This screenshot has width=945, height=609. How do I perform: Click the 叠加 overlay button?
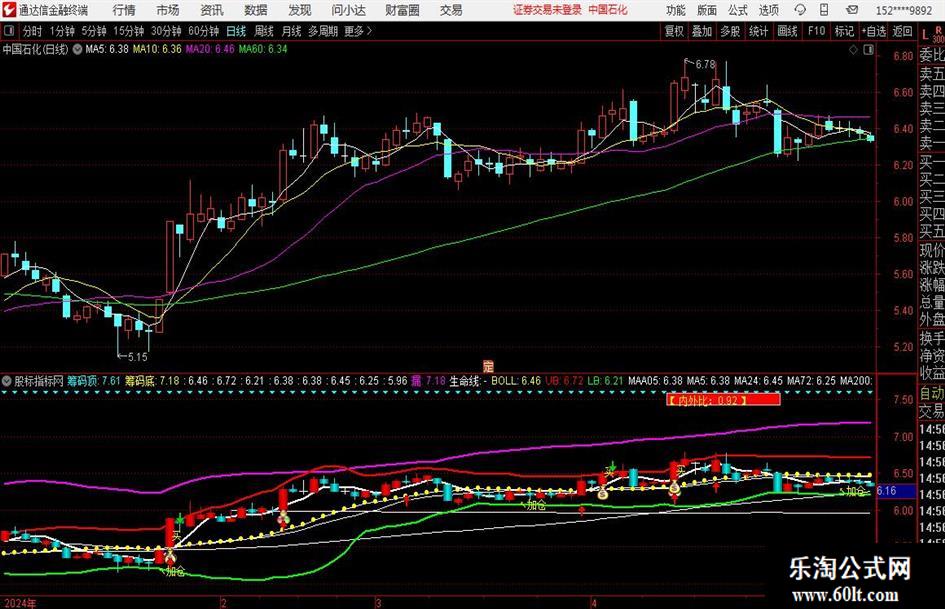pyautogui.click(x=702, y=31)
